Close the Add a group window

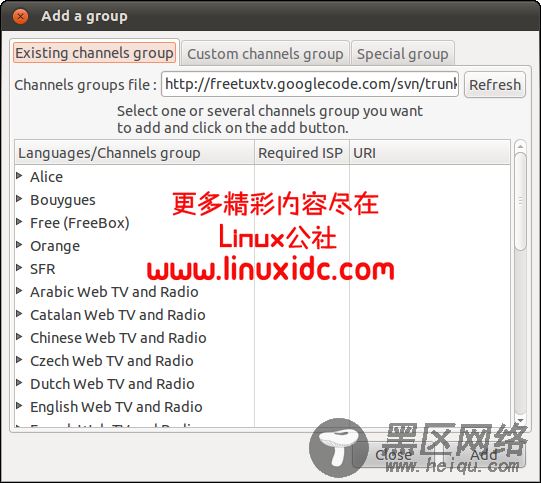pos(20,16)
